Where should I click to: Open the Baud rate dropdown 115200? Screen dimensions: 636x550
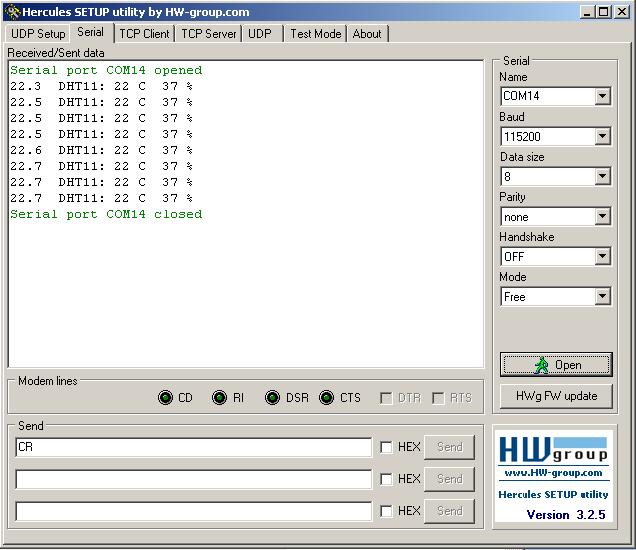click(602, 136)
